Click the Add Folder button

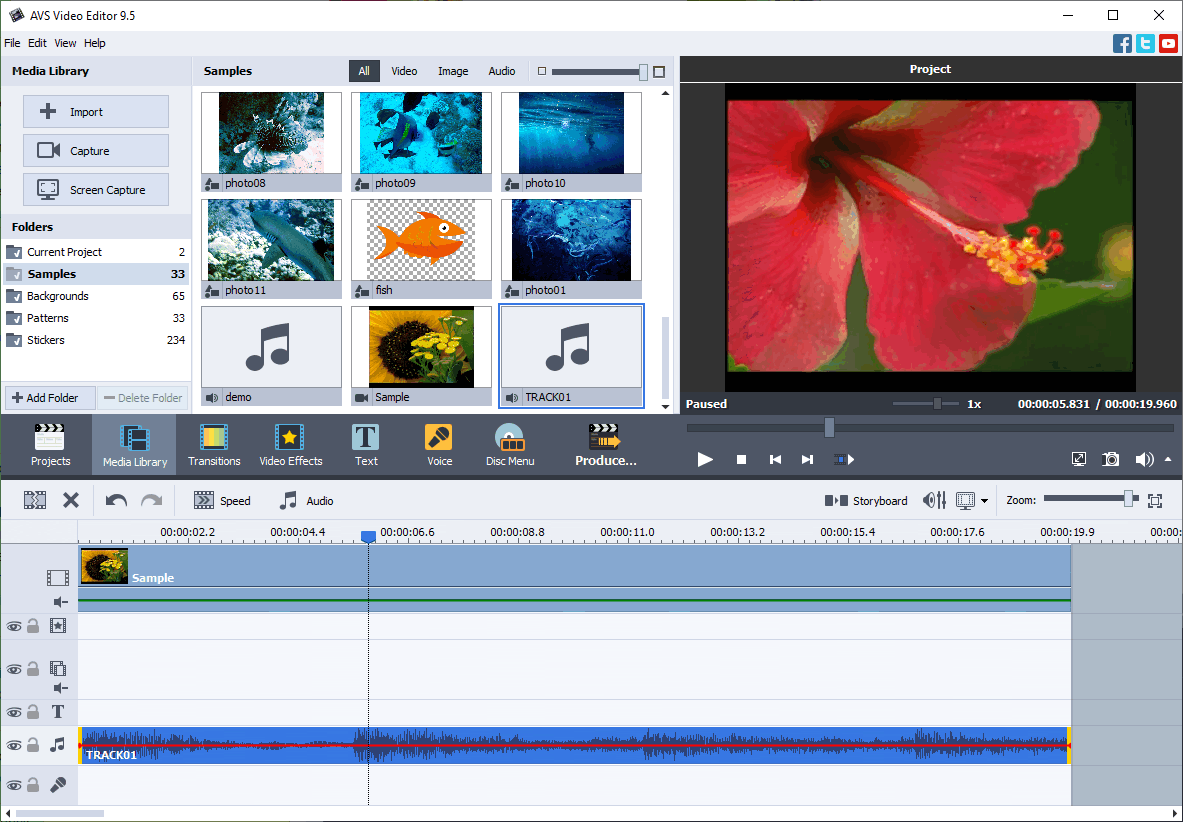(x=49, y=397)
